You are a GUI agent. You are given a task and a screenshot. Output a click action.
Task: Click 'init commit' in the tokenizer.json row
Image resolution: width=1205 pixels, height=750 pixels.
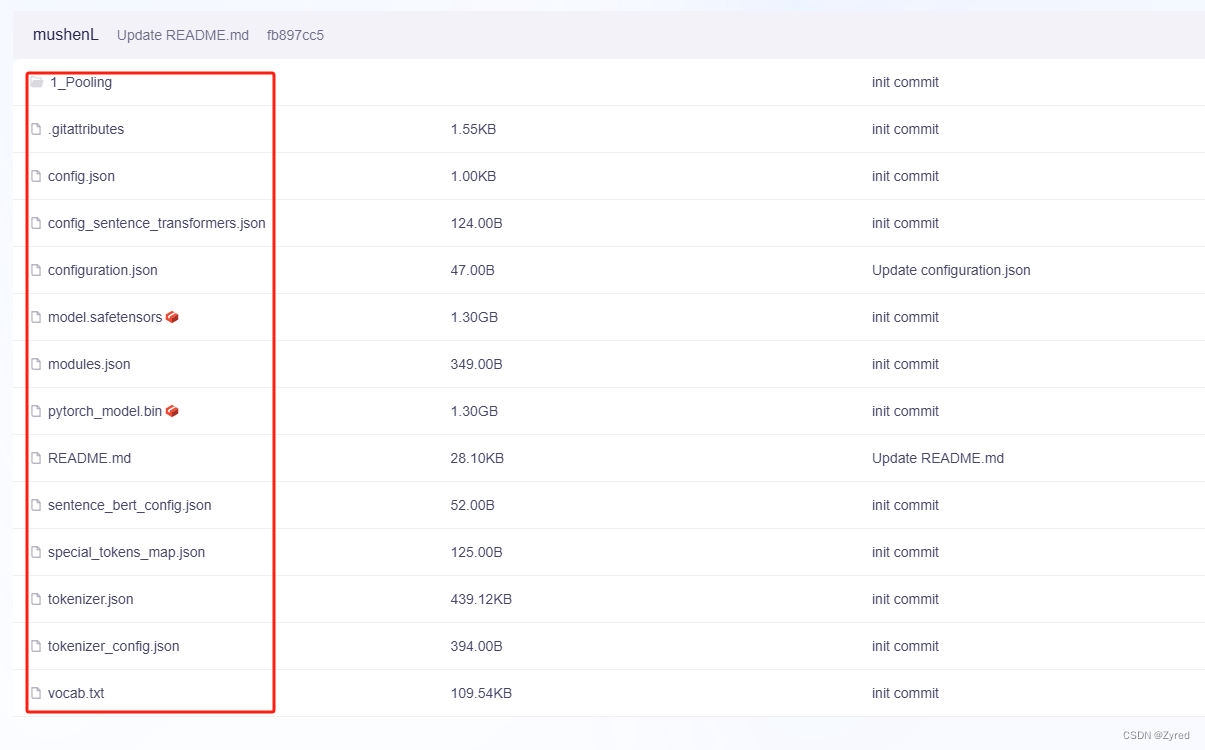(x=905, y=599)
